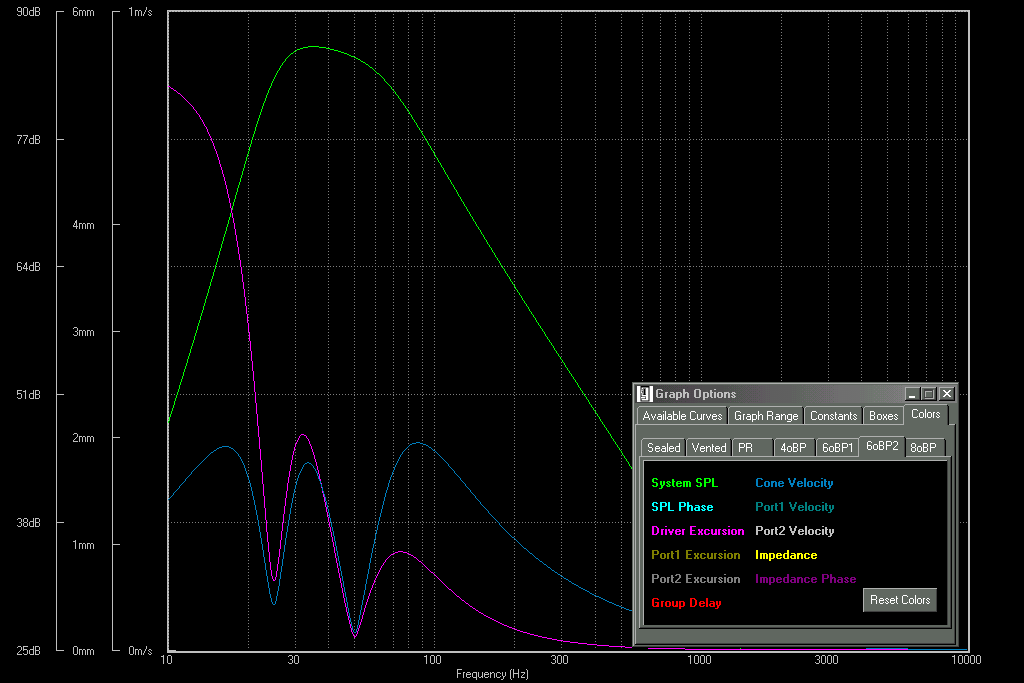Viewport: 1024px width, 683px height.
Task: Pick a color for Impedance
Action: pyautogui.click(x=786, y=555)
